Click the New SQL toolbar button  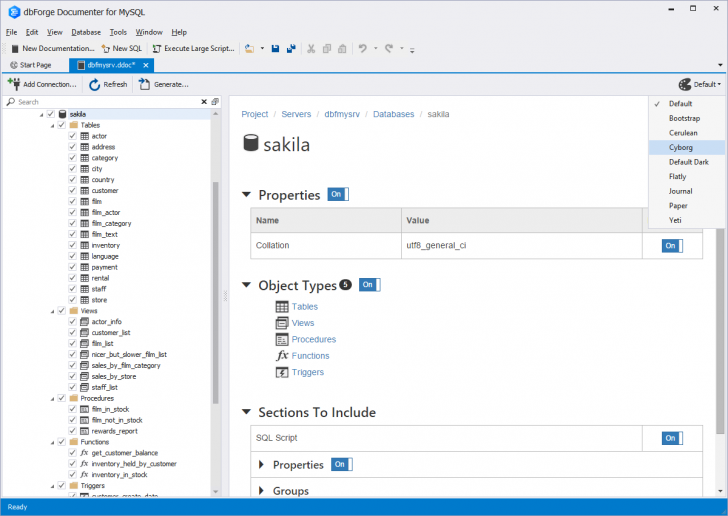[x=122, y=48]
